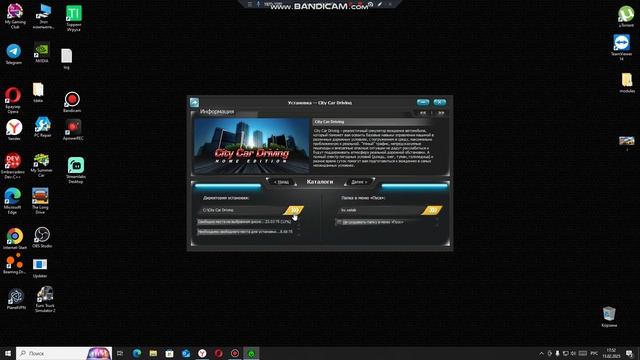The height and width of the screenshot is (360, 640).
Task: Open the PlanetVPN desktop shortcut
Action: (16, 299)
